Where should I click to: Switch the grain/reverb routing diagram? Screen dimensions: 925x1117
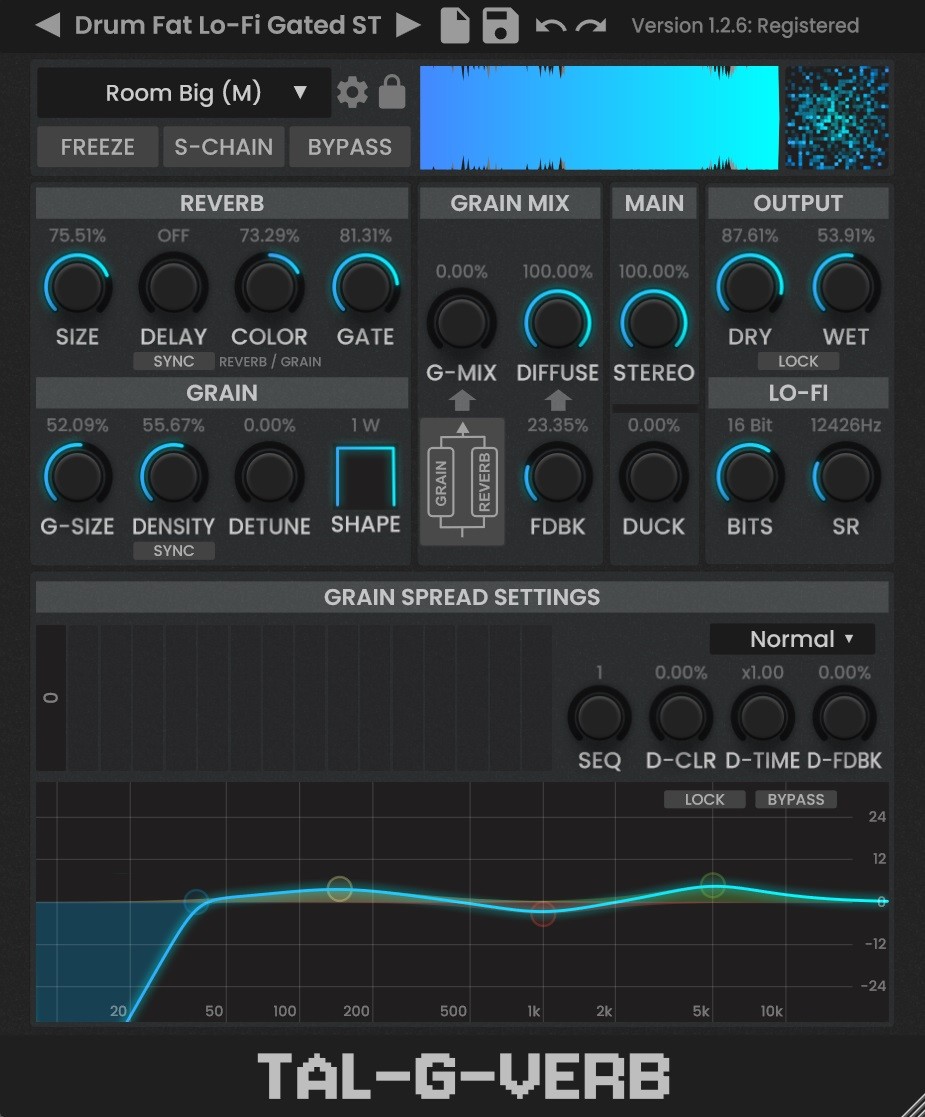[462, 482]
